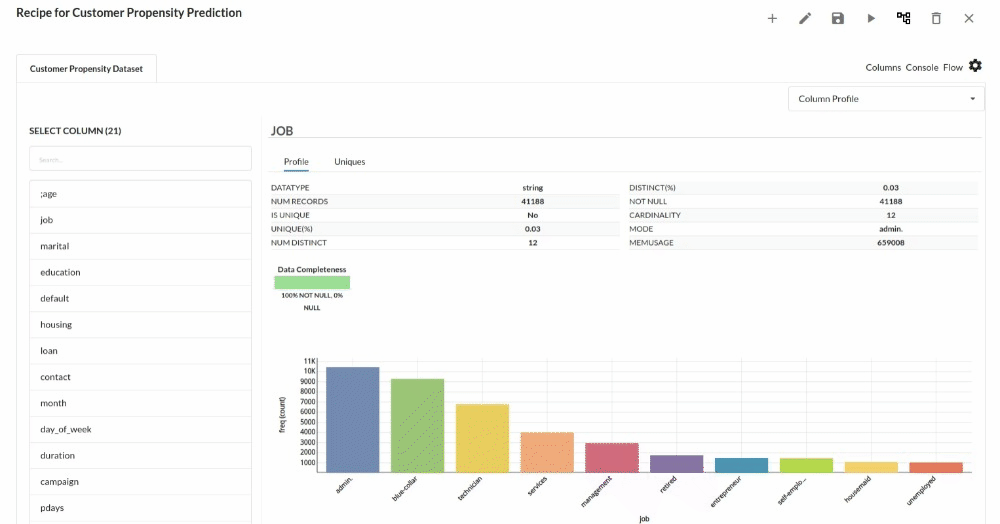The image size is (1000, 524).
Task: Click the technician bar in chart
Action: [482, 438]
